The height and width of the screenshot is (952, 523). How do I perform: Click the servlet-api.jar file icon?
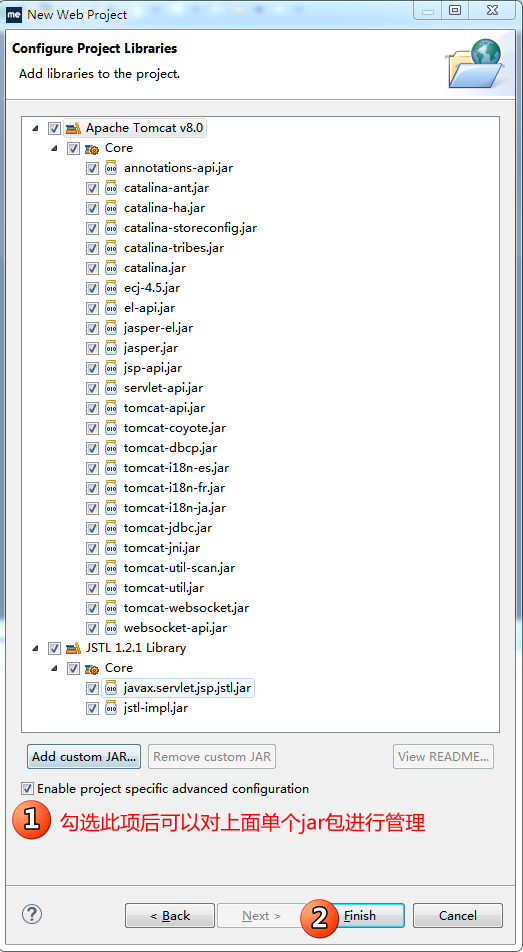[x=111, y=389]
